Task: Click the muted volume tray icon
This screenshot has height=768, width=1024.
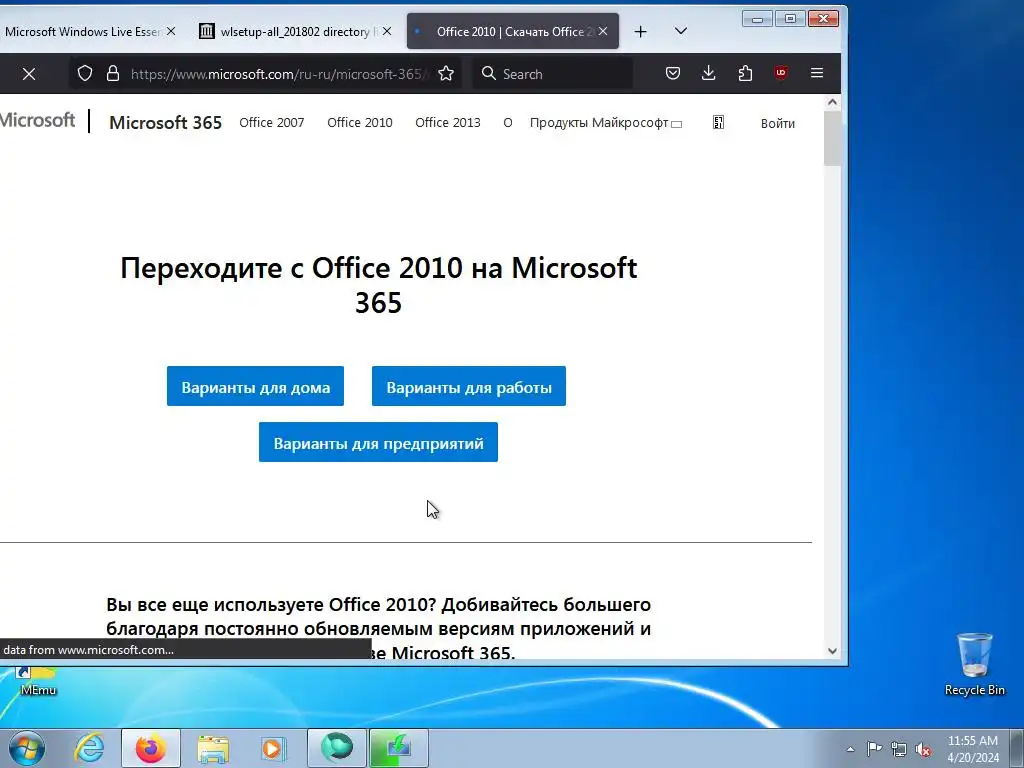Action: [923, 749]
